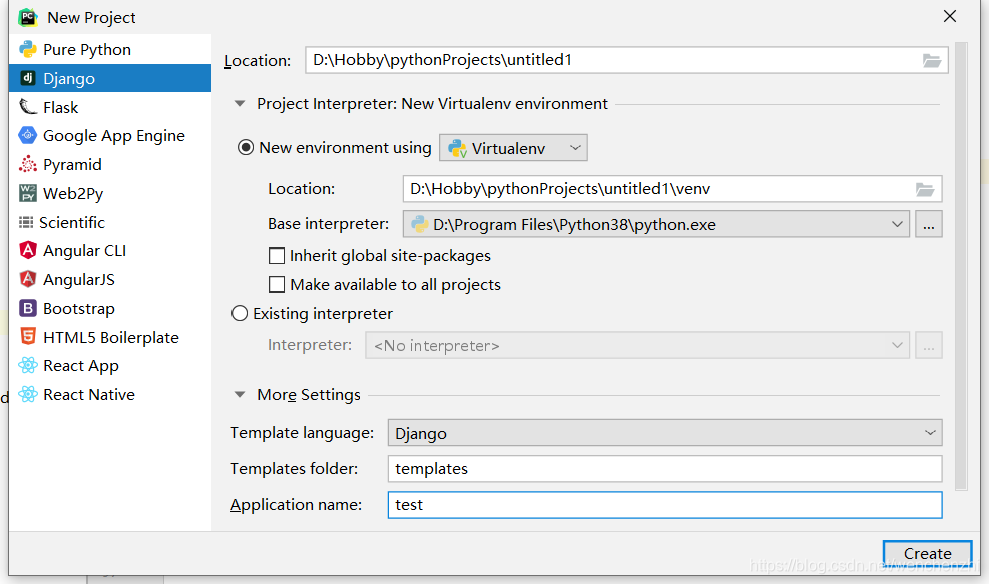
Task: Browse for the venv location folder
Action: [x=925, y=189]
